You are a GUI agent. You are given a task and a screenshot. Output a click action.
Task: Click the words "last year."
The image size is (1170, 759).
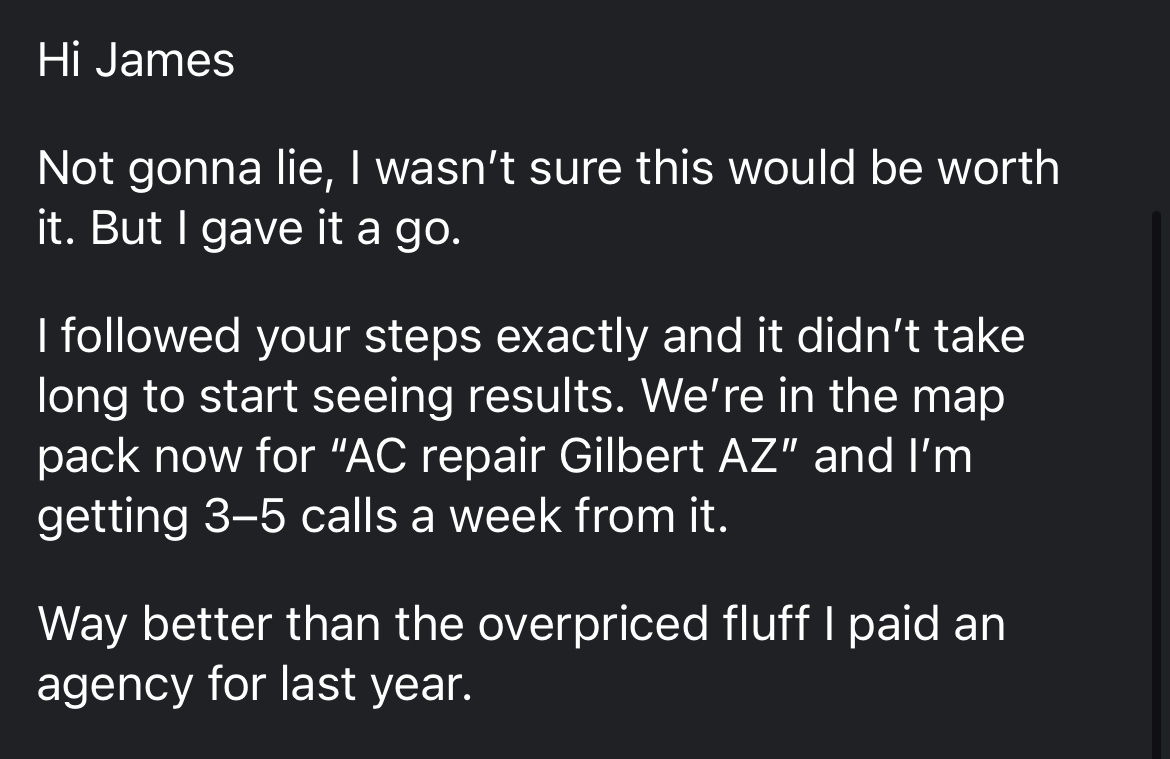376,685
